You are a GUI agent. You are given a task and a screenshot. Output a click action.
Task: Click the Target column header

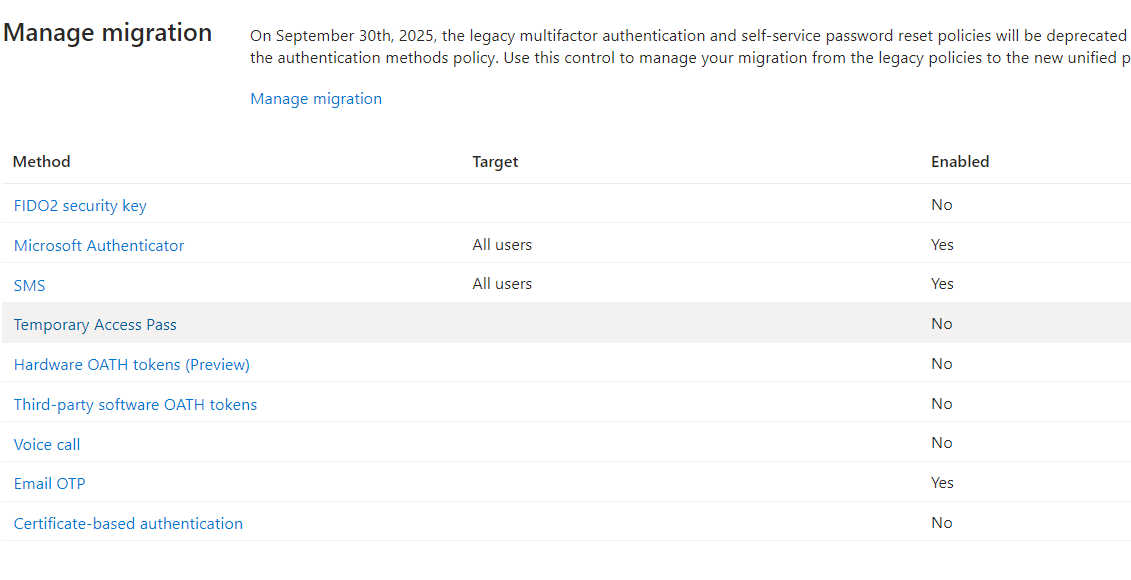[x=496, y=162]
